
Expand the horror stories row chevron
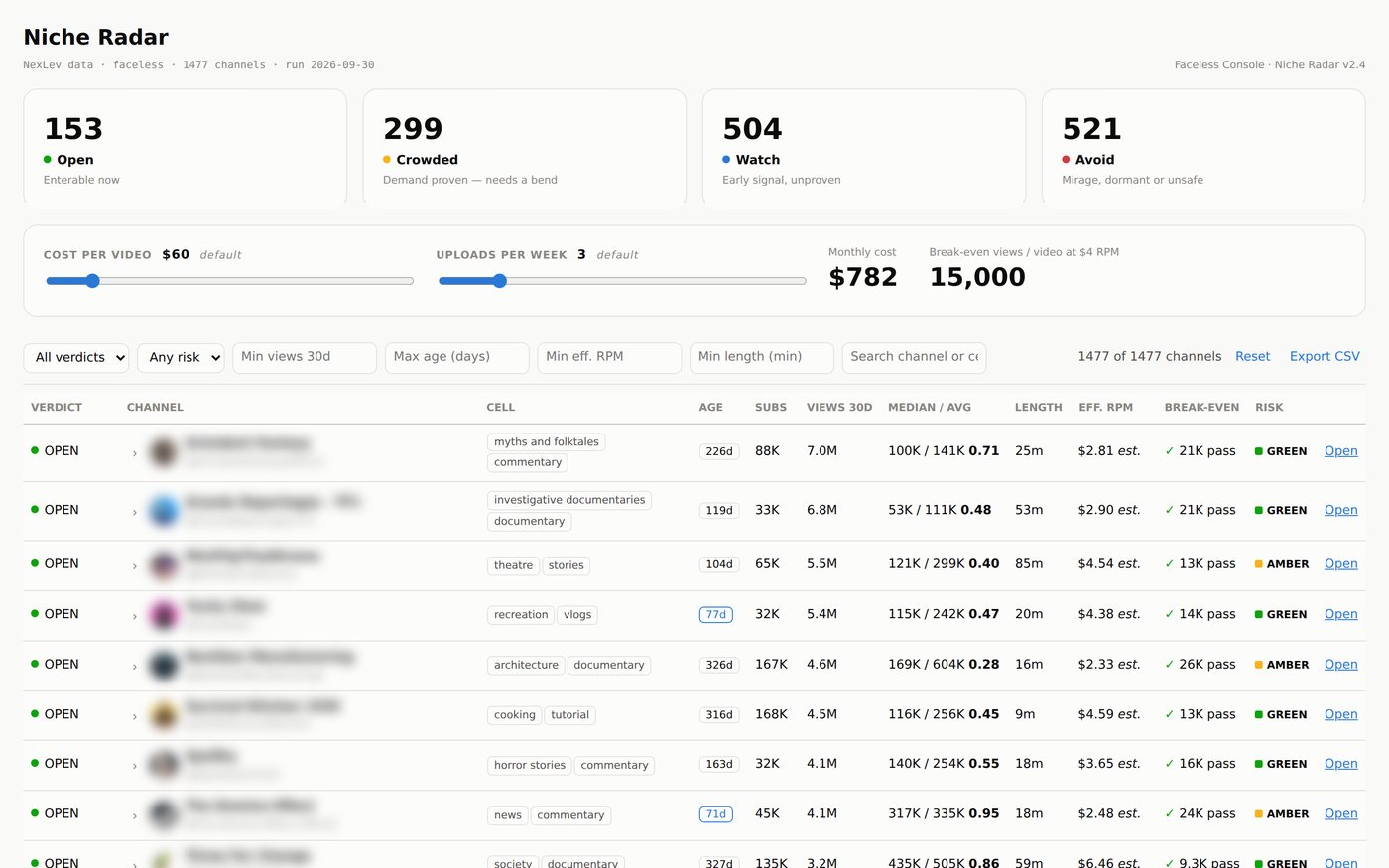point(135,766)
